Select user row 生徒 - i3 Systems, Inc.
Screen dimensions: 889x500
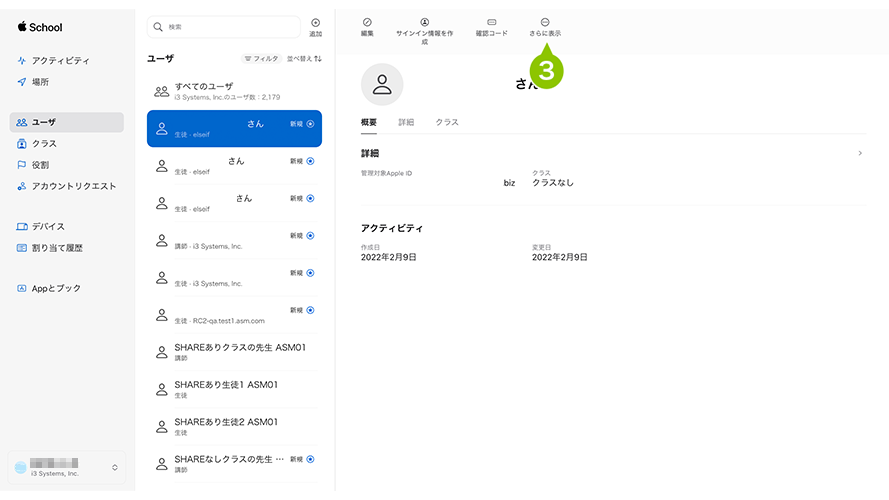(234, 278)
